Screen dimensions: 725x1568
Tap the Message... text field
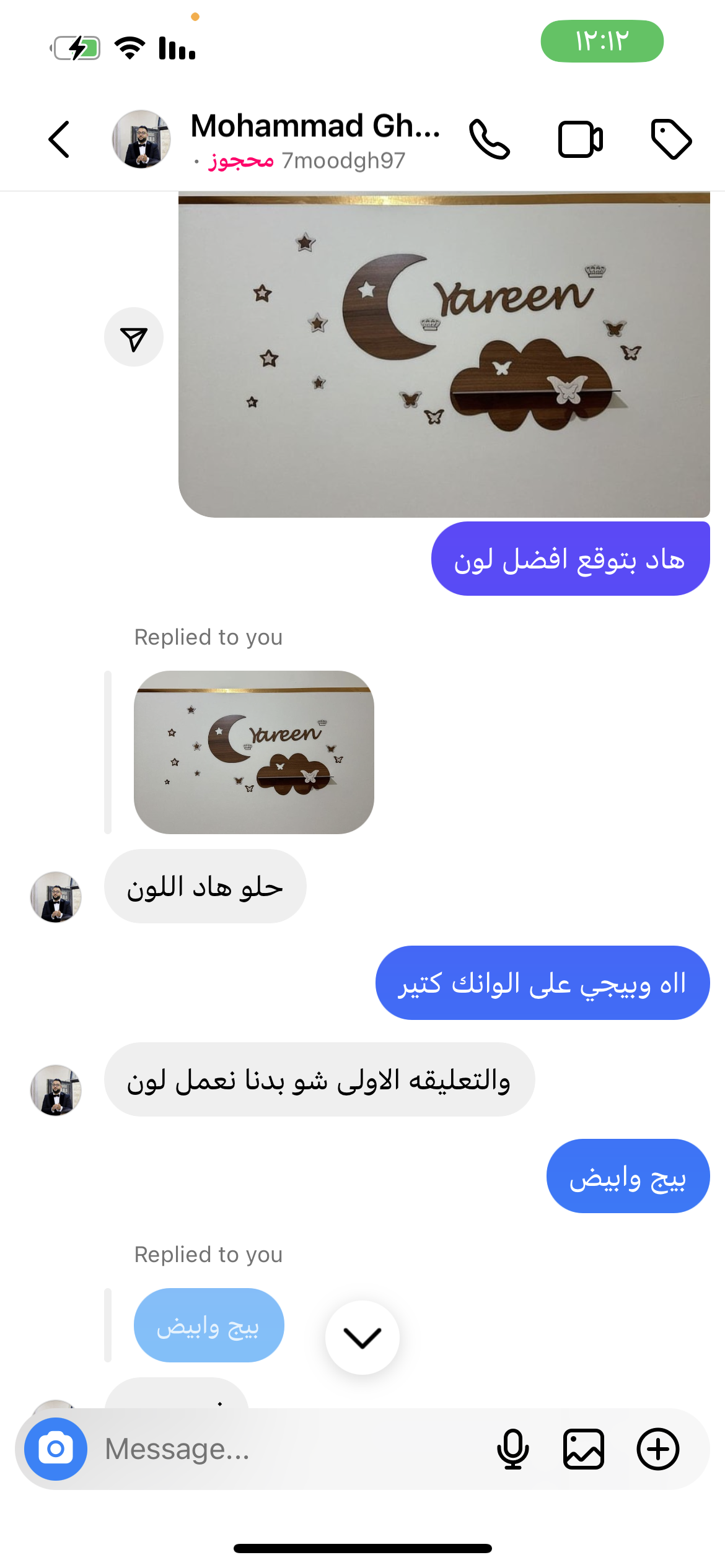pyautogui.click(x=291, y=1449)
